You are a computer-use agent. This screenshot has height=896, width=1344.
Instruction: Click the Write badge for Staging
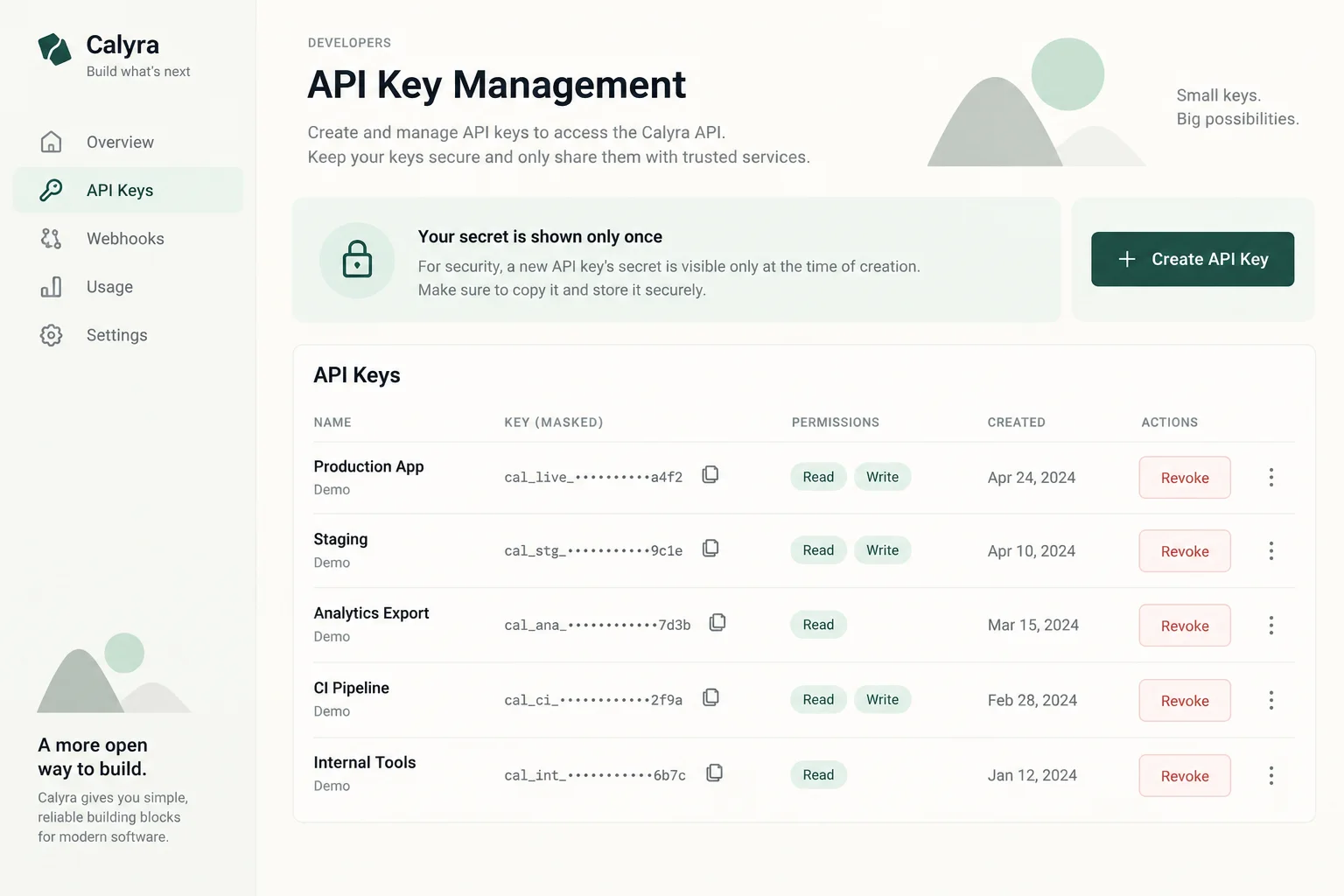(x=882, y=550)
